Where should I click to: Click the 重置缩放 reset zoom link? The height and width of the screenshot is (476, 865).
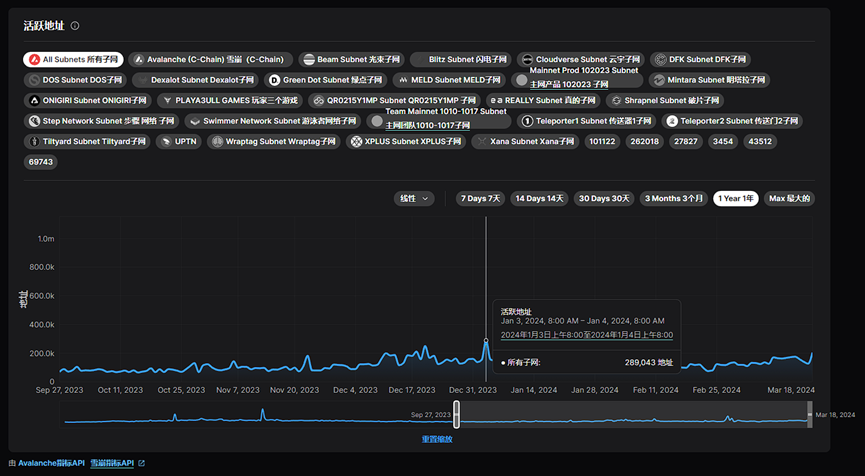(x=435, y=439)
